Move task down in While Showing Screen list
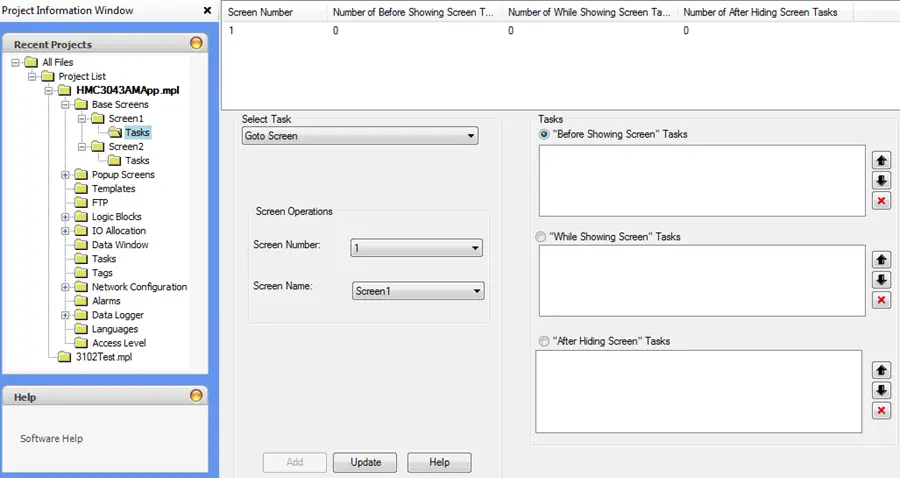The width and height of the screenshot is (900, 478). [x=881, y=280]
